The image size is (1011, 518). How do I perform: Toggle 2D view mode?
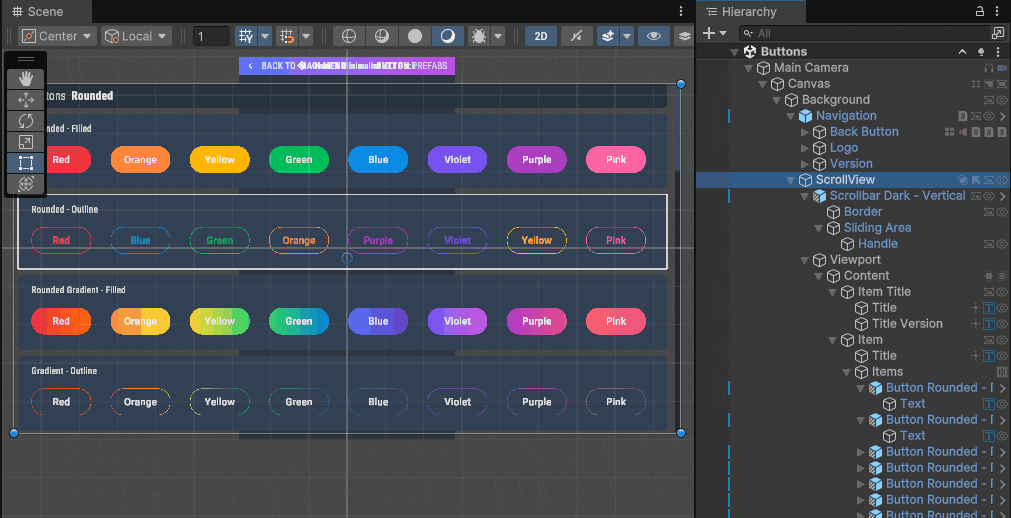(541, 36)
